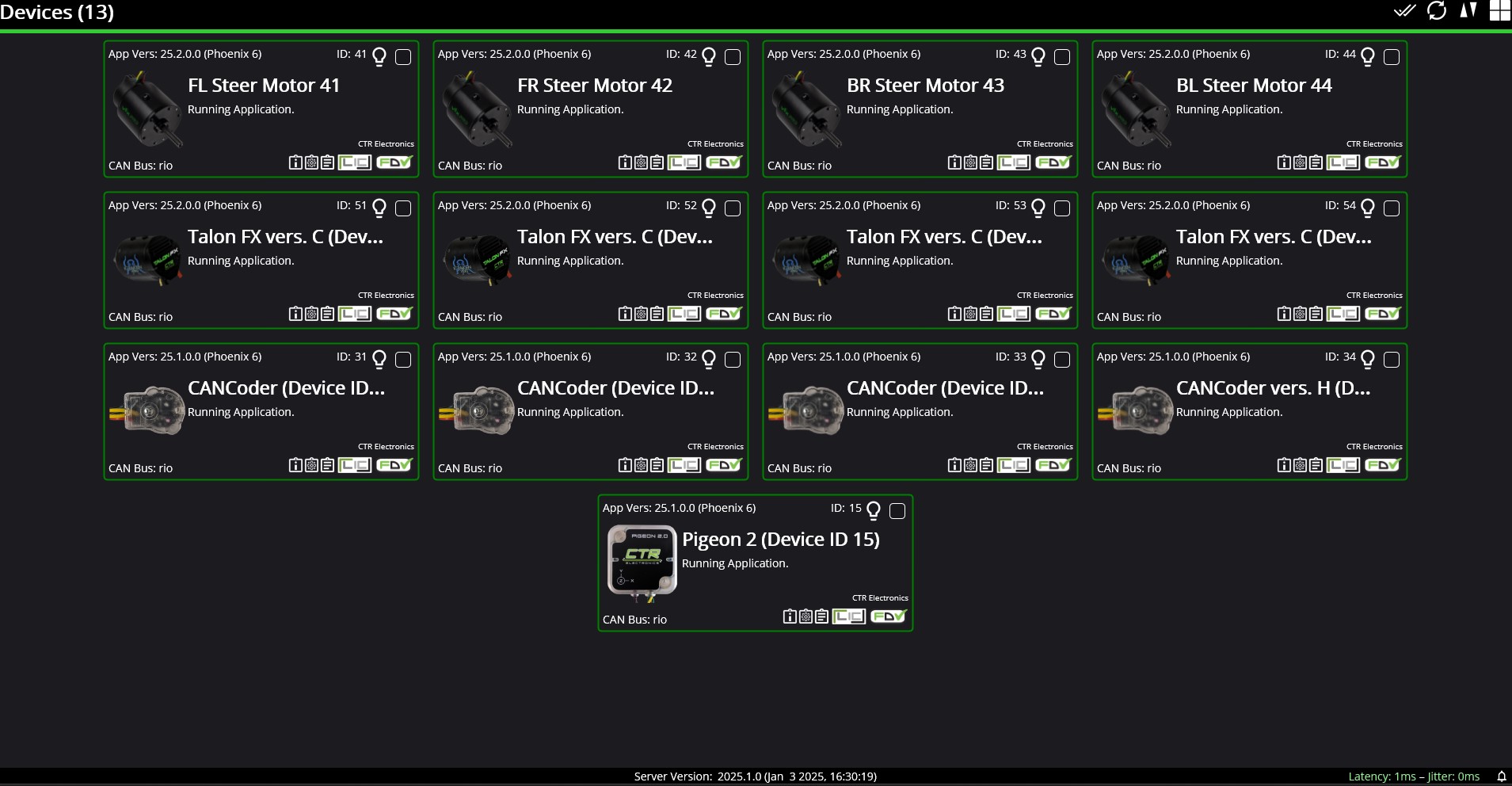Click LIC license icon on BL Steer Motor 44
Image resolution: width=1512 pixels, height=786 pixels.
tap(1343, 162)
